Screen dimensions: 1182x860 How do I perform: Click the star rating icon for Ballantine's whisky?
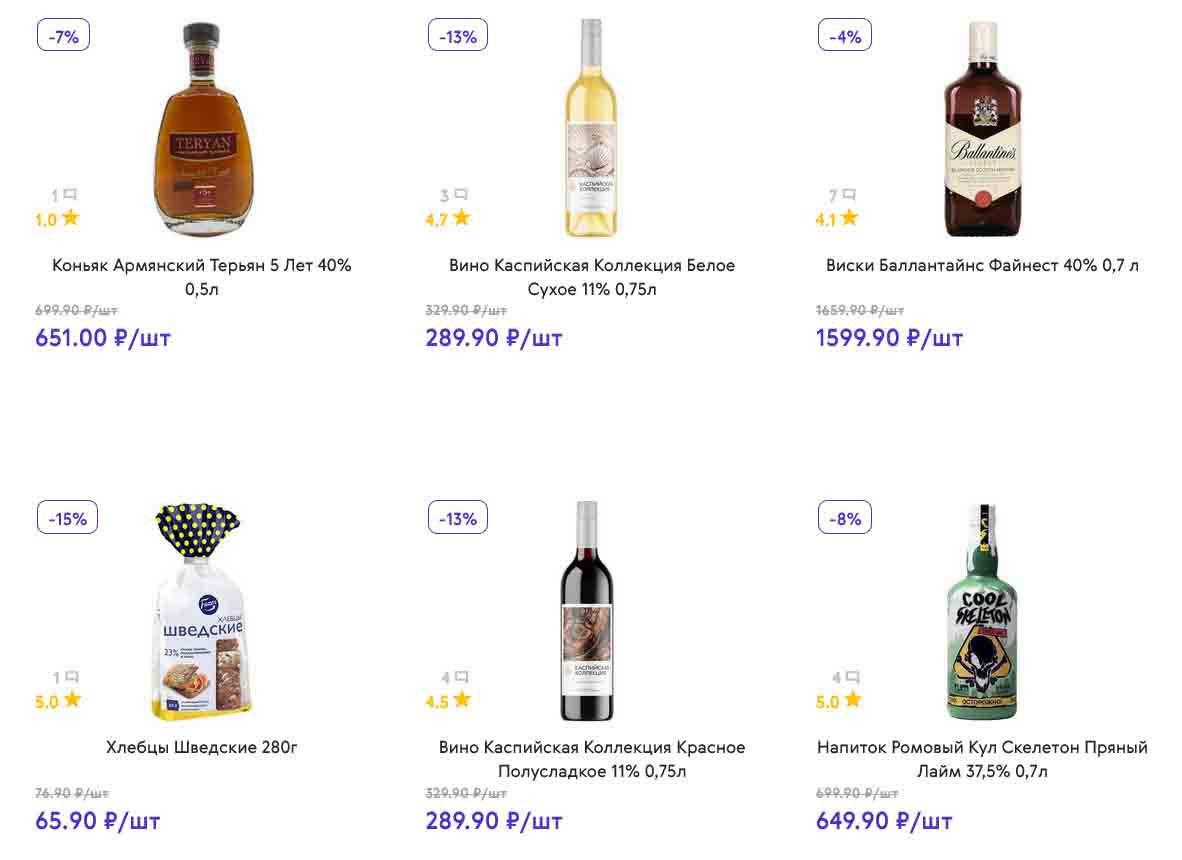(849, 217)
